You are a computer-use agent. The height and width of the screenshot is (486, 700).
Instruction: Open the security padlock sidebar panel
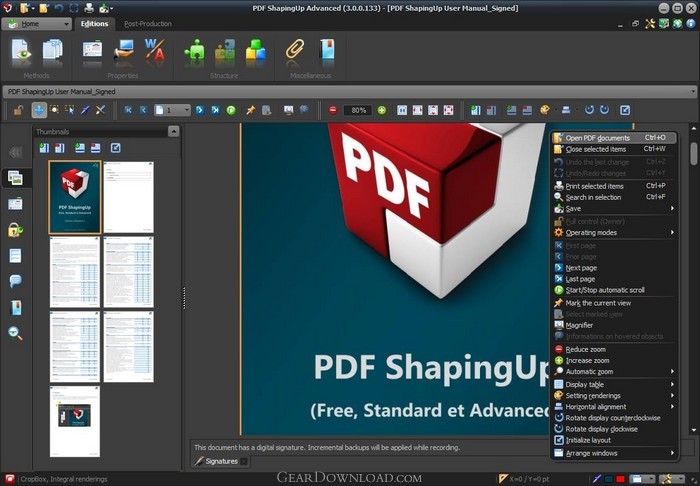[x=15, y=230]
